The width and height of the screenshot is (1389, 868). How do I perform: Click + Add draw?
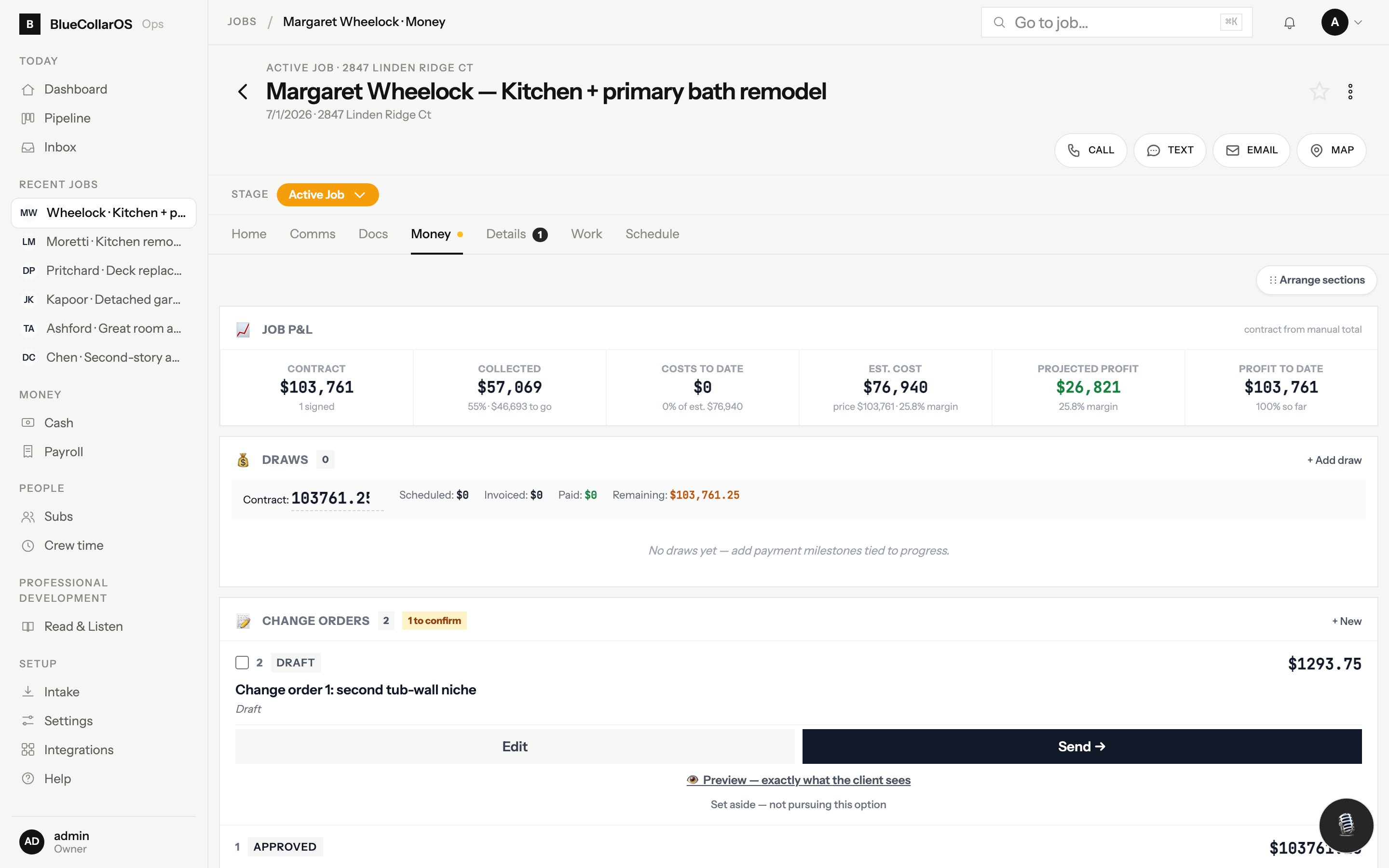point(1334,460)
